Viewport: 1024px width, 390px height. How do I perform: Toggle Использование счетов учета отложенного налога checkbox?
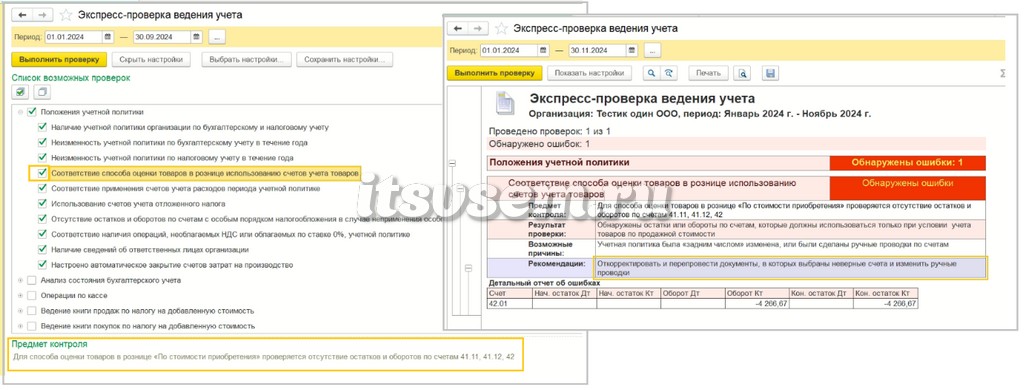pyautogui.click(x=42, y=204)
